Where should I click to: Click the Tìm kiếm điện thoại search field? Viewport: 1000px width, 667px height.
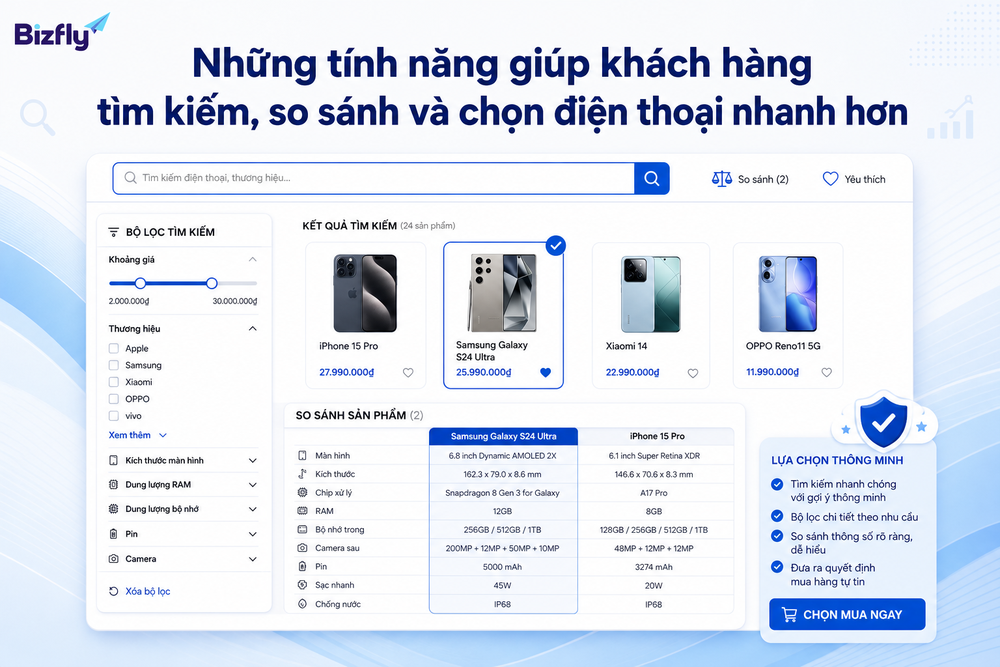pos(373,178)
